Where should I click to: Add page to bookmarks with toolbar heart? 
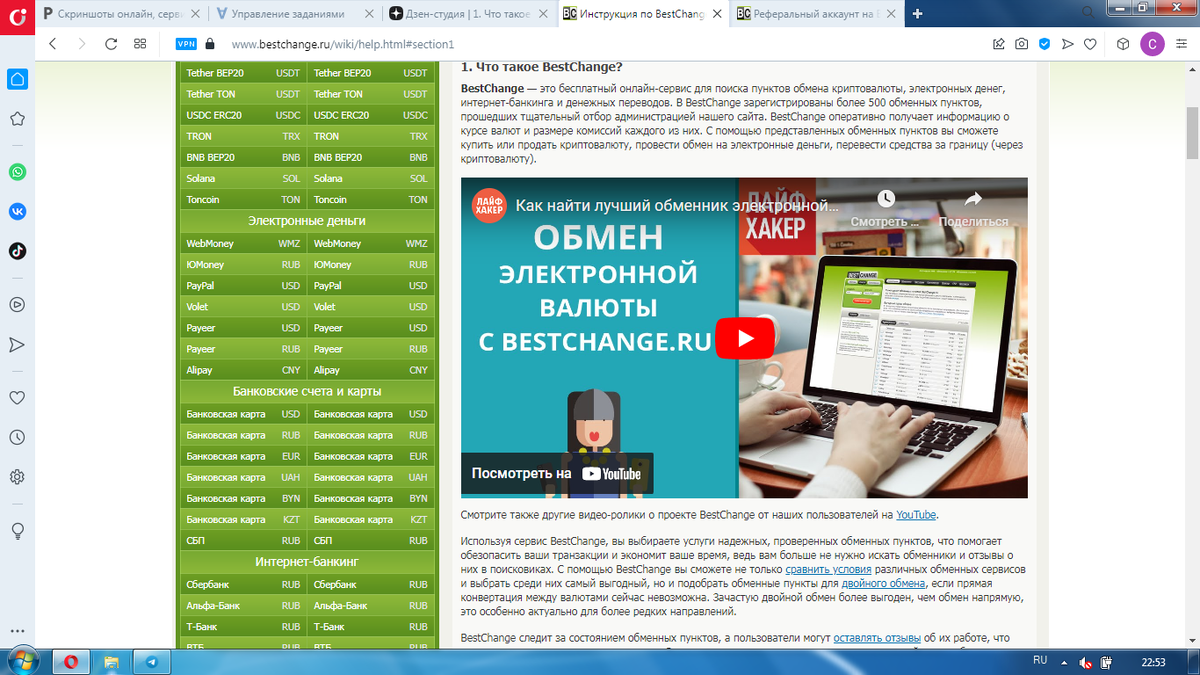click(x=1091, y=44)
